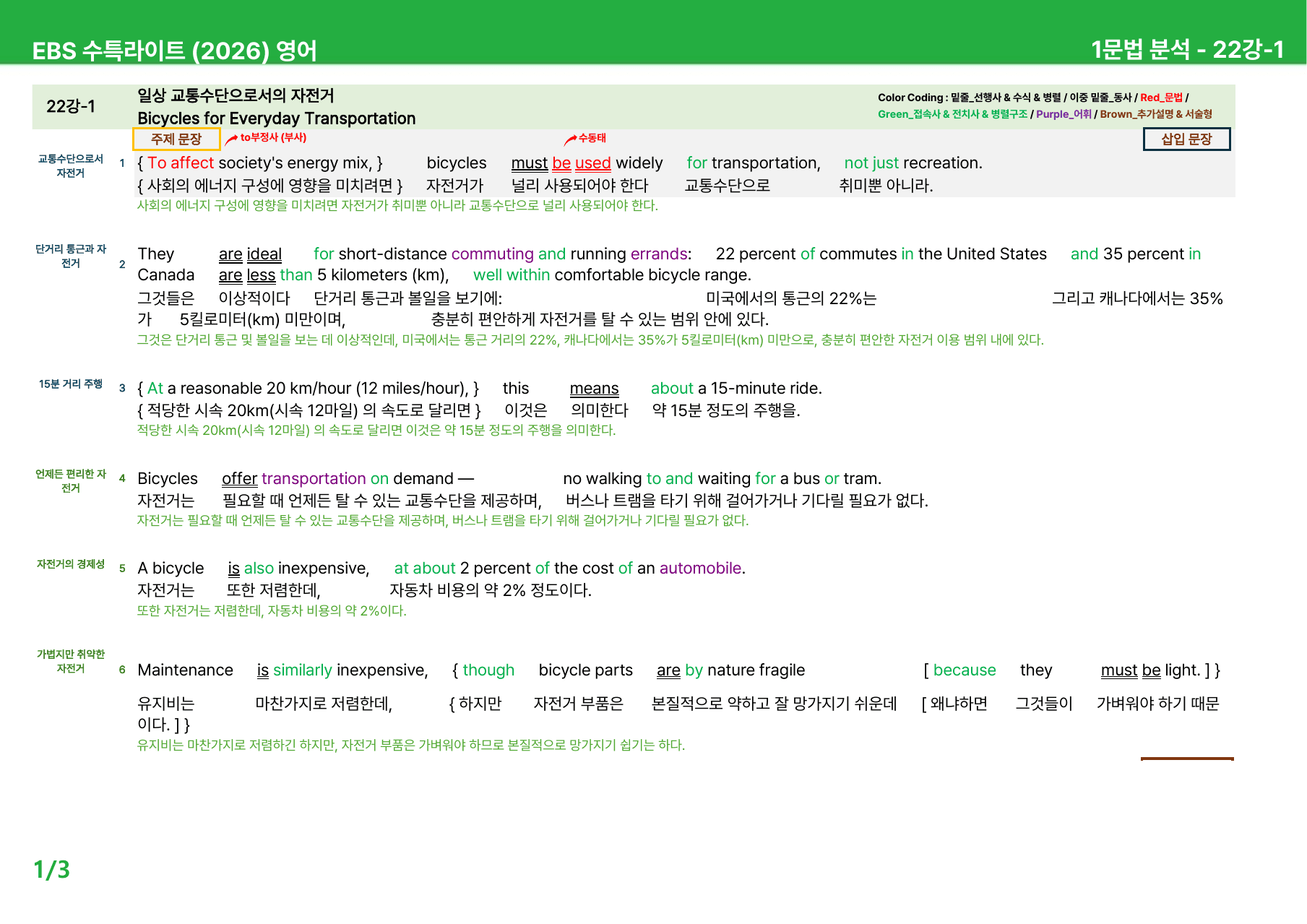Click the '1문법 분석 - 22강-1' header text
The image size is (1307, 924).
pos(1187,49)
